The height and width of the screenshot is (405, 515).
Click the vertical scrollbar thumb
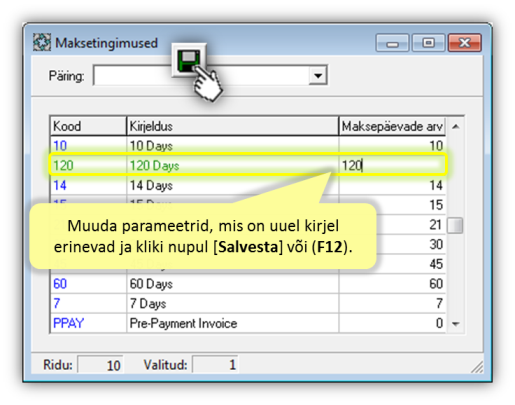(455, 225)
